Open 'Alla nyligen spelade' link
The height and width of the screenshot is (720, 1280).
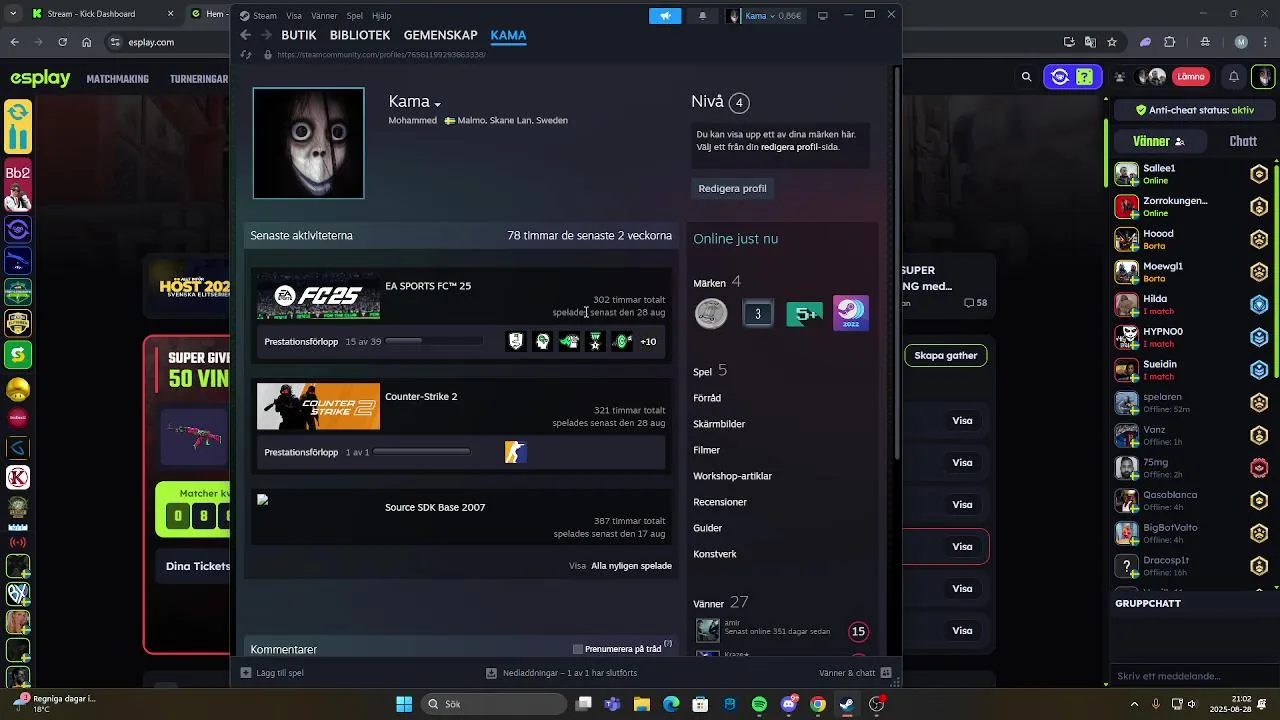pos(631,566)
